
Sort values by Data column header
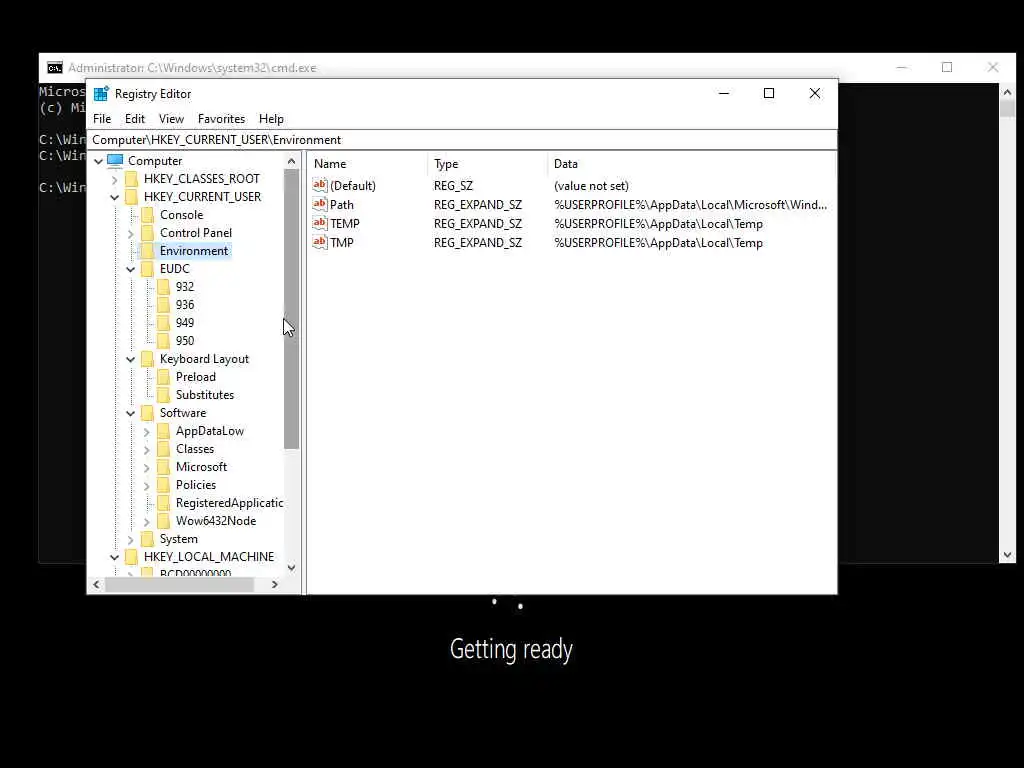691,164
